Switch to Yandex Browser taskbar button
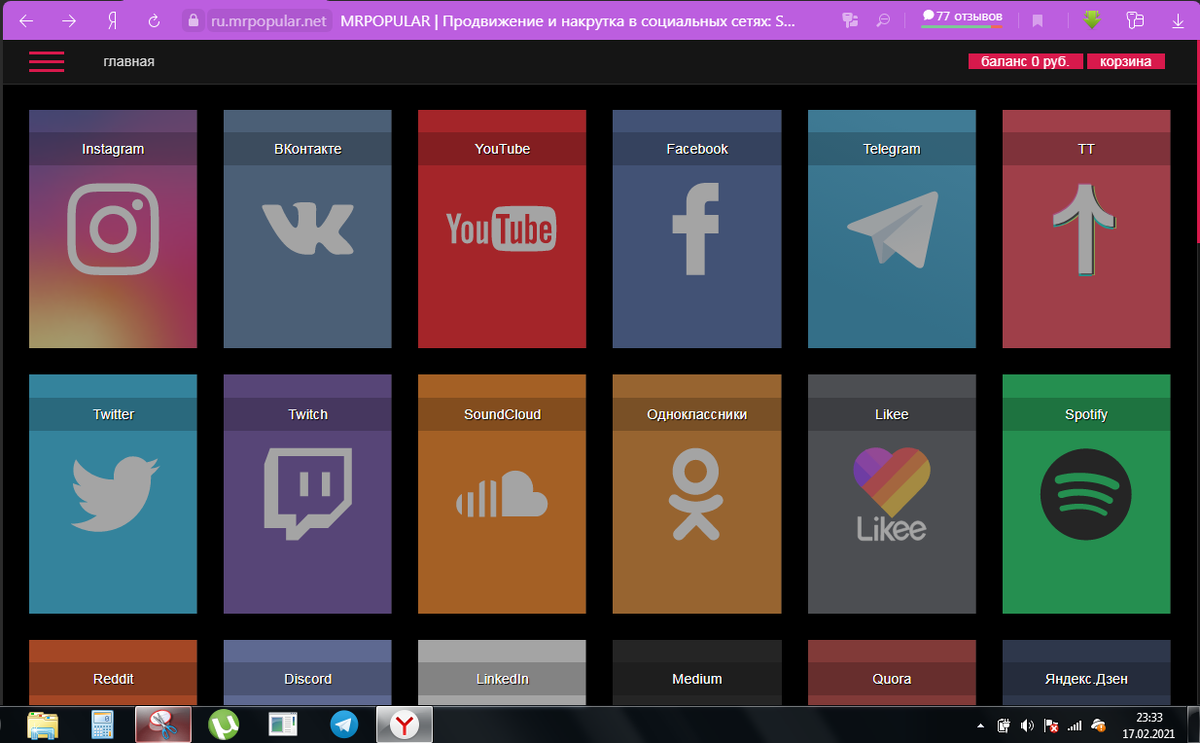Image resolution: width=1200 pixels, height=743 pixels. click(404, 724)
